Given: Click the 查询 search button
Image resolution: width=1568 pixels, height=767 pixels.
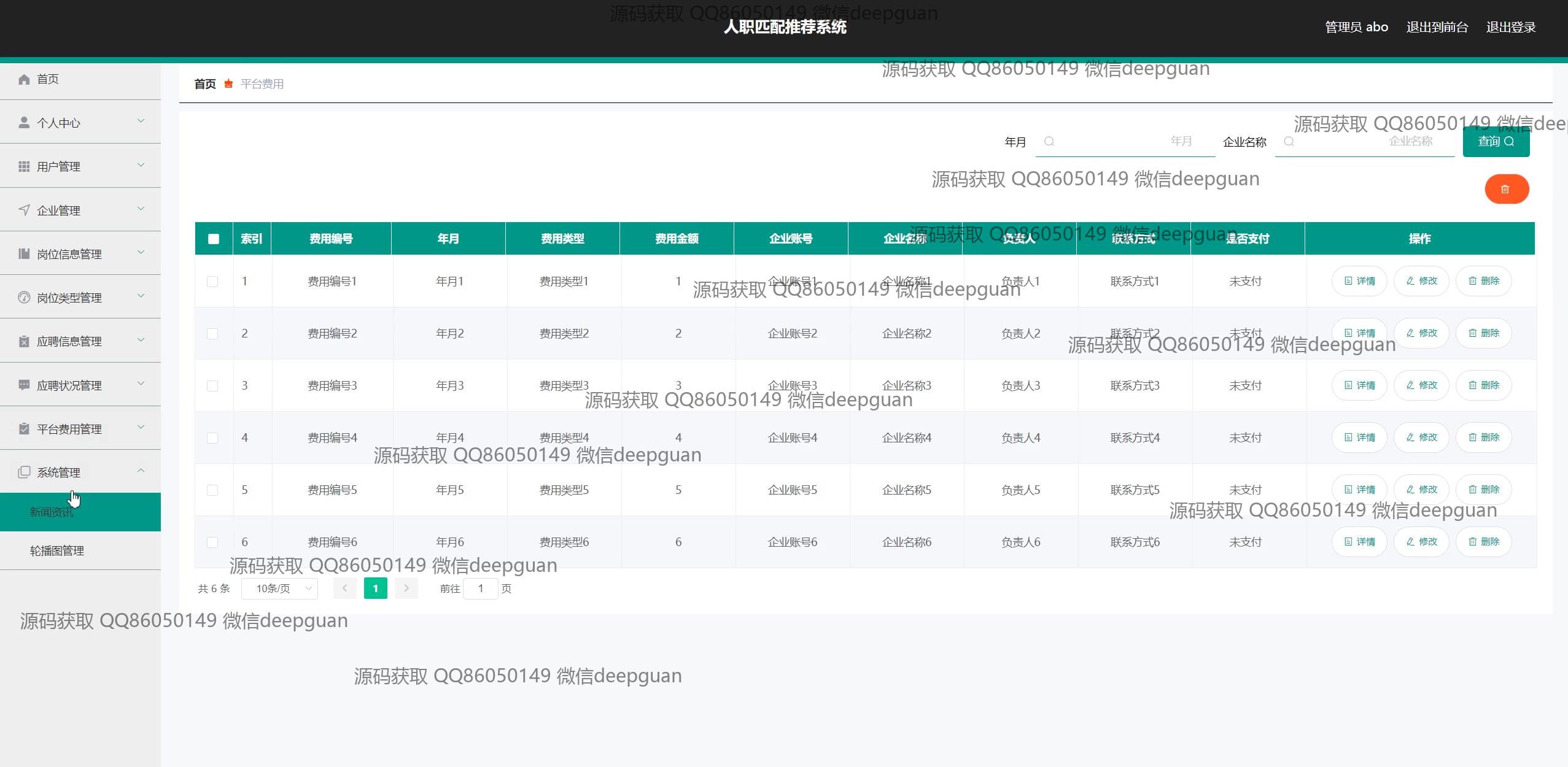Looking at the screenshot, I should coord(1495,142).
